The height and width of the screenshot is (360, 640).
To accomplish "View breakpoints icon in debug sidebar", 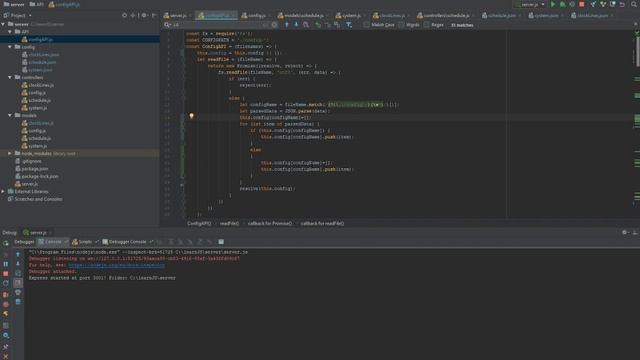I will [x=6, y=295].
